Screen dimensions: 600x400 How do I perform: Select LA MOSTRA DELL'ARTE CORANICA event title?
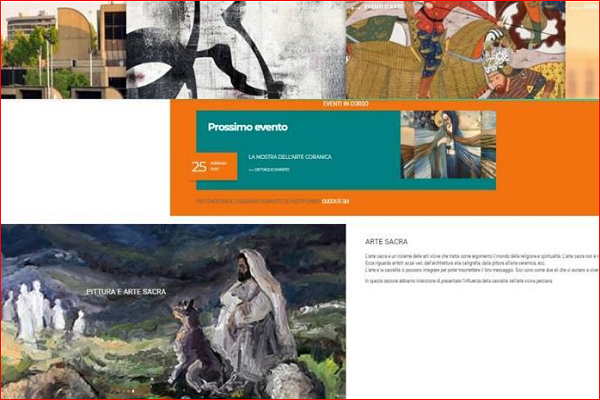point(290,157)
